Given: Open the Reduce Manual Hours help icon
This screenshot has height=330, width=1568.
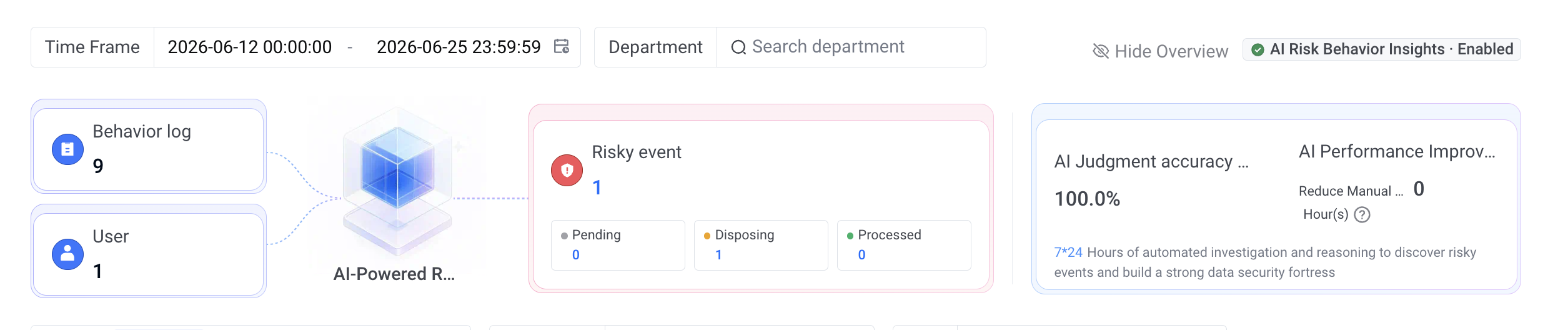Looking at the screenshot, I should pos(1362,215).
